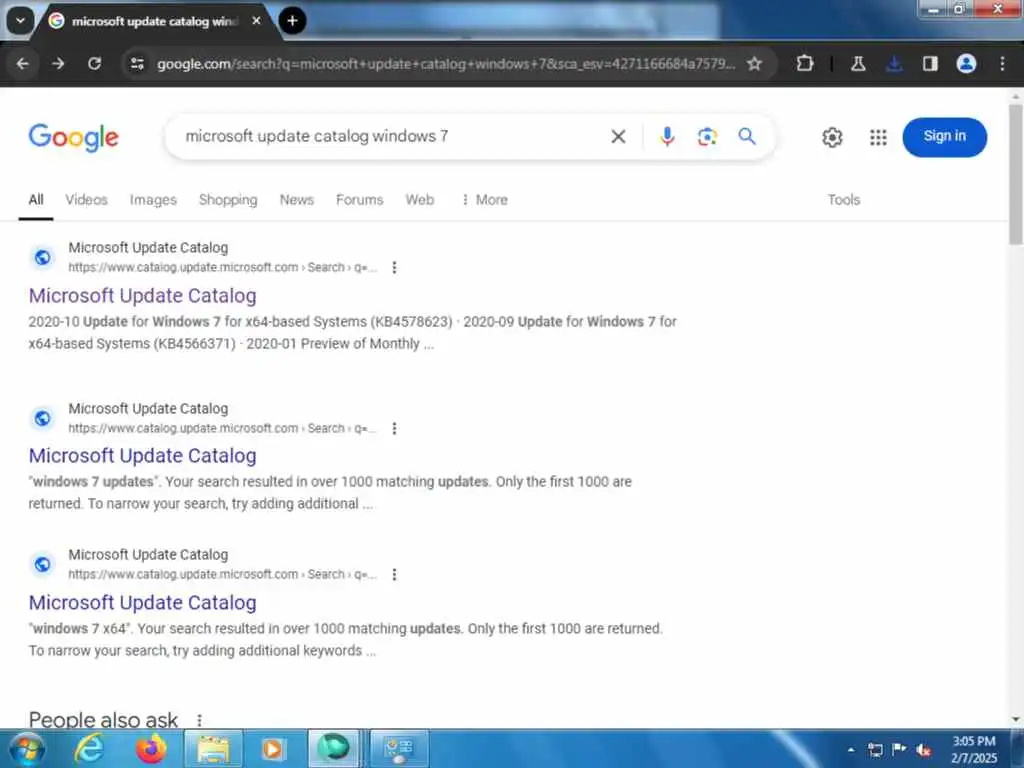Image resolution: width=1024 pixels, height=768 pixels.
Task: Click the address bar URL
Action: coord(446,63)
